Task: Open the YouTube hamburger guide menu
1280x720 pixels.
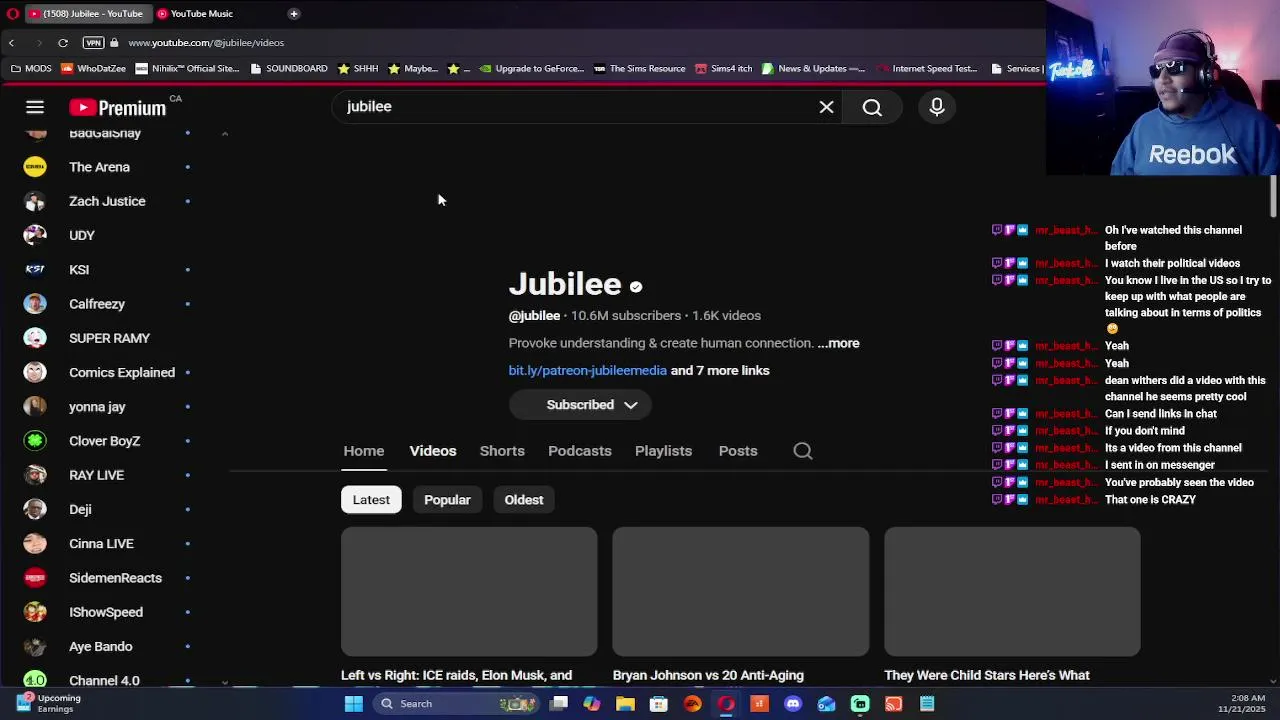Action: coord(35,107)
